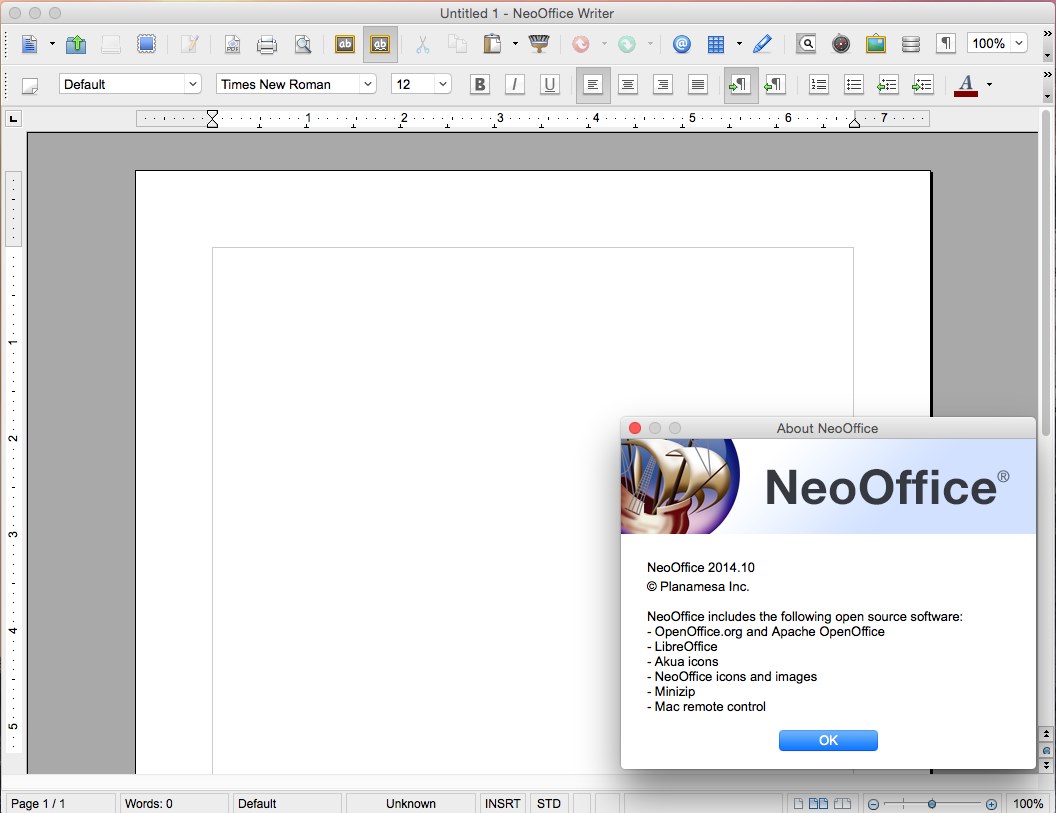Open Font Color dropdown arrow

(x=989, y=85)
